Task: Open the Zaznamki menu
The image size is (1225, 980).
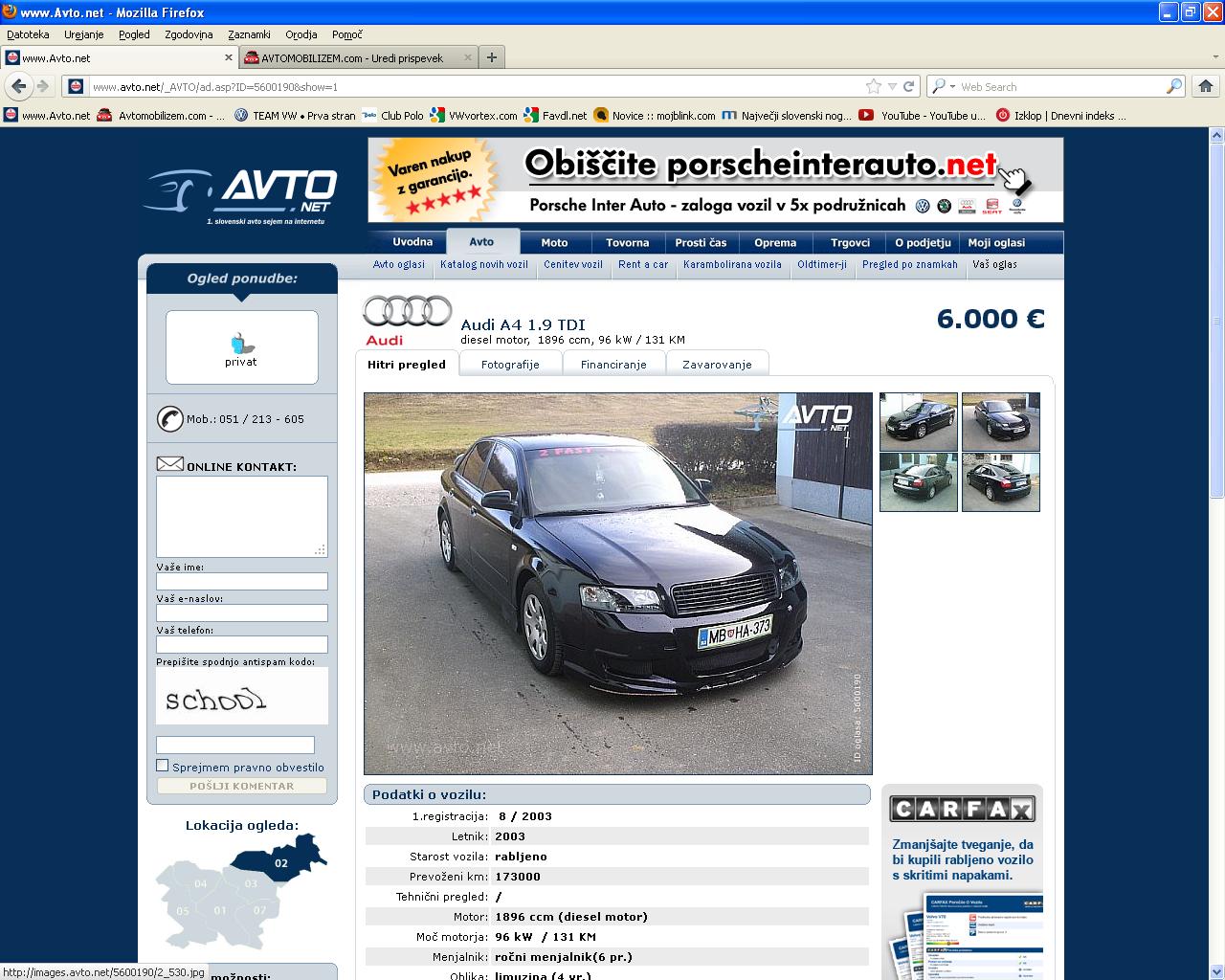Action: (x=249, y=34)
